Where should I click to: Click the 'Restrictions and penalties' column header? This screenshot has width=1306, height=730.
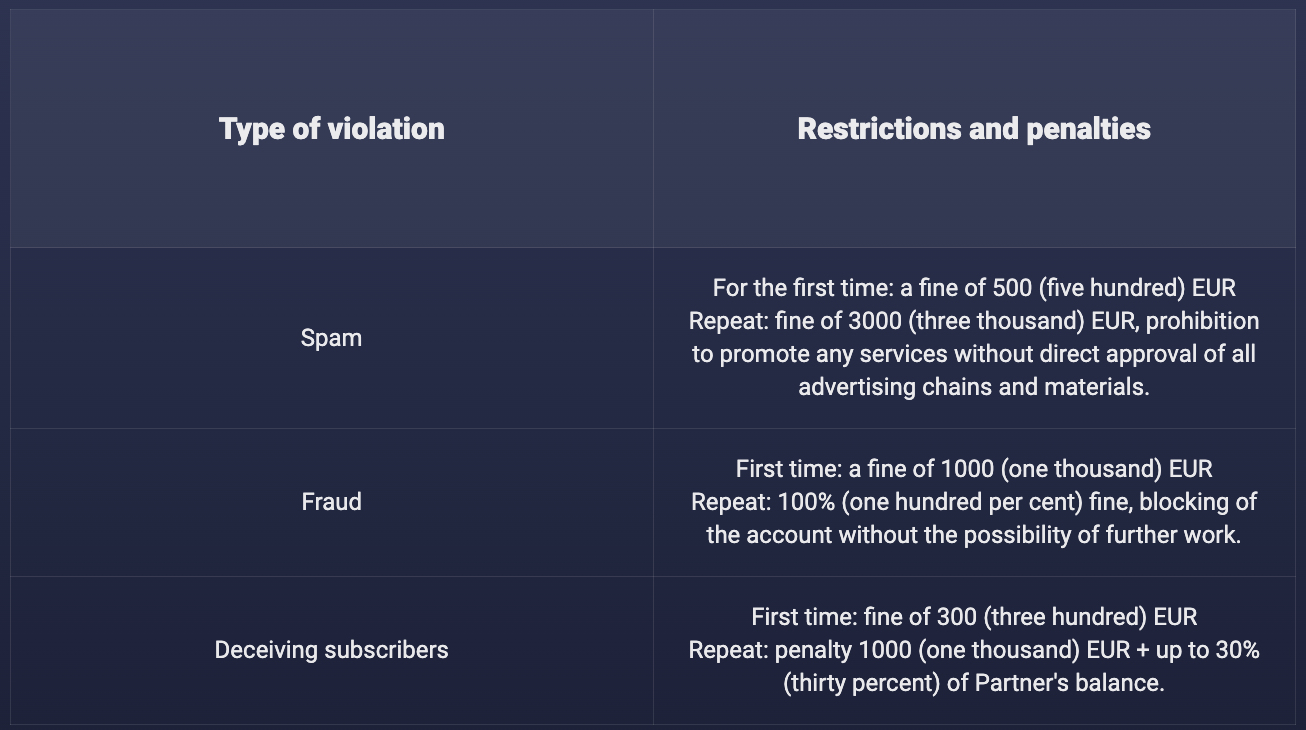tap(974, 129)
